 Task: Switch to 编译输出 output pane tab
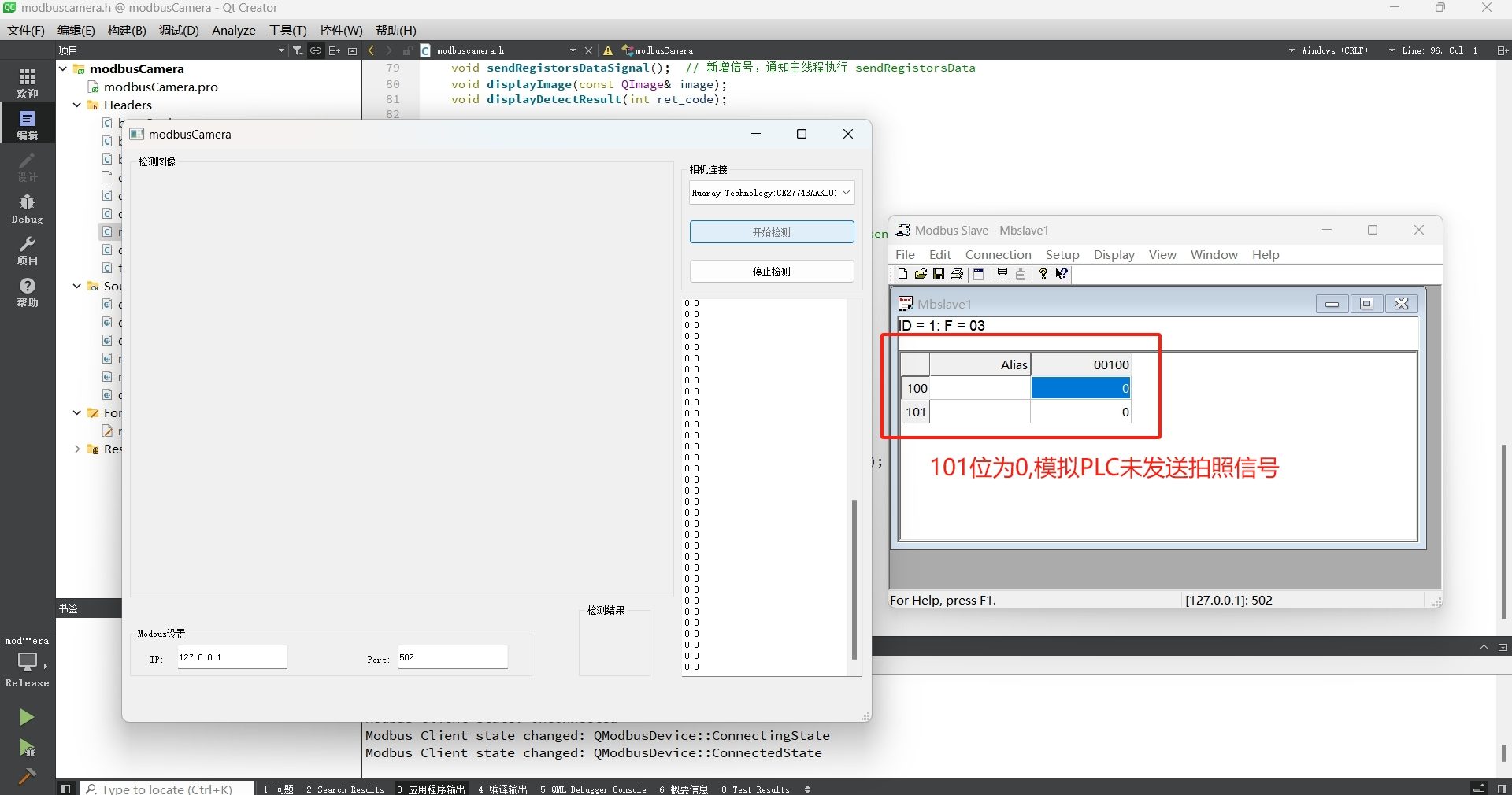pyautogui.click(x=502, y=789)
